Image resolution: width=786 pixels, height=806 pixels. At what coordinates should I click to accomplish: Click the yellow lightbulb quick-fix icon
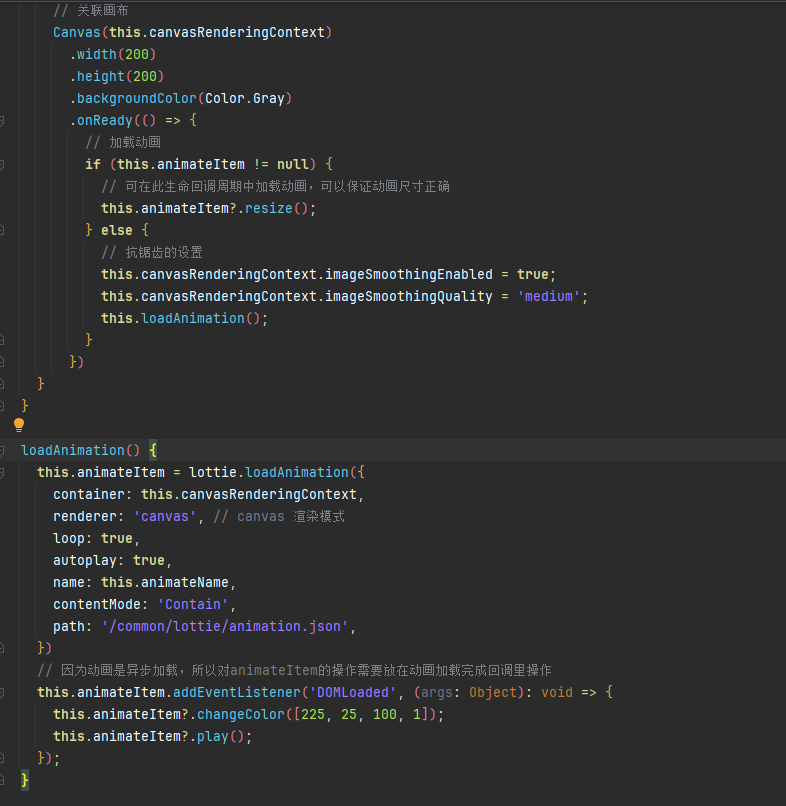pyautogui.click(x=18, y=425)
